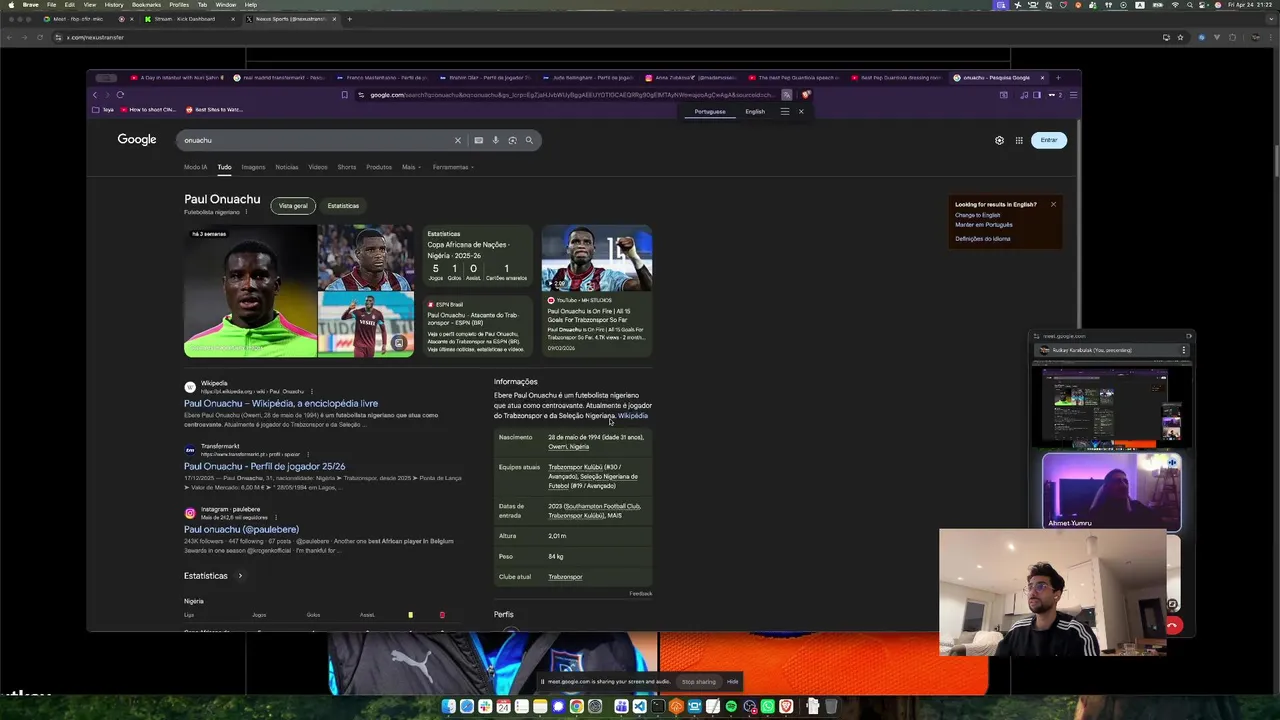Click Stop sharing in the Meet bar

[699, 682]
